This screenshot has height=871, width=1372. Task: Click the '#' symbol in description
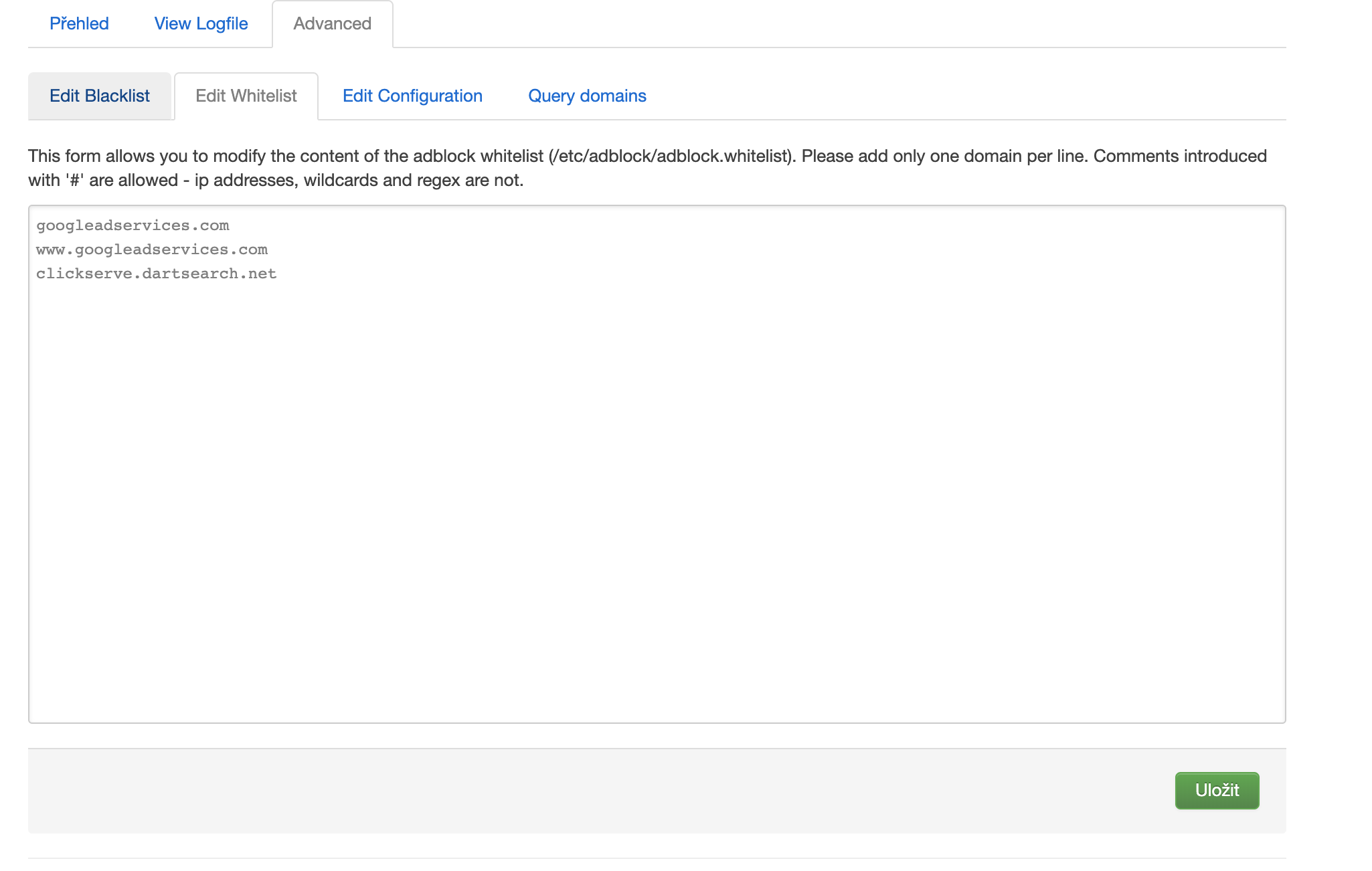(74, 180)
